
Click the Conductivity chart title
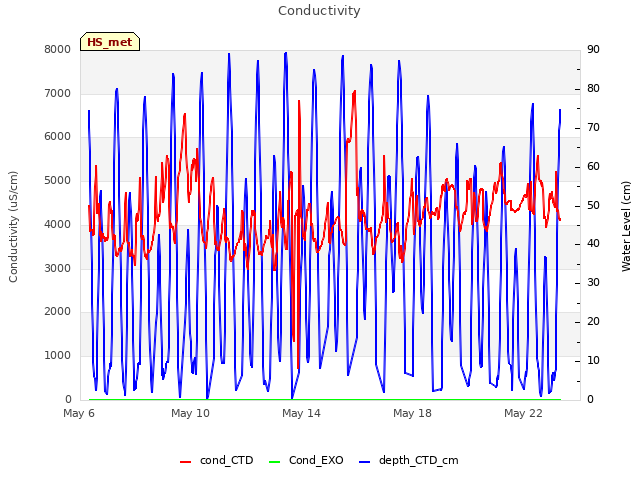click(319, 10)
